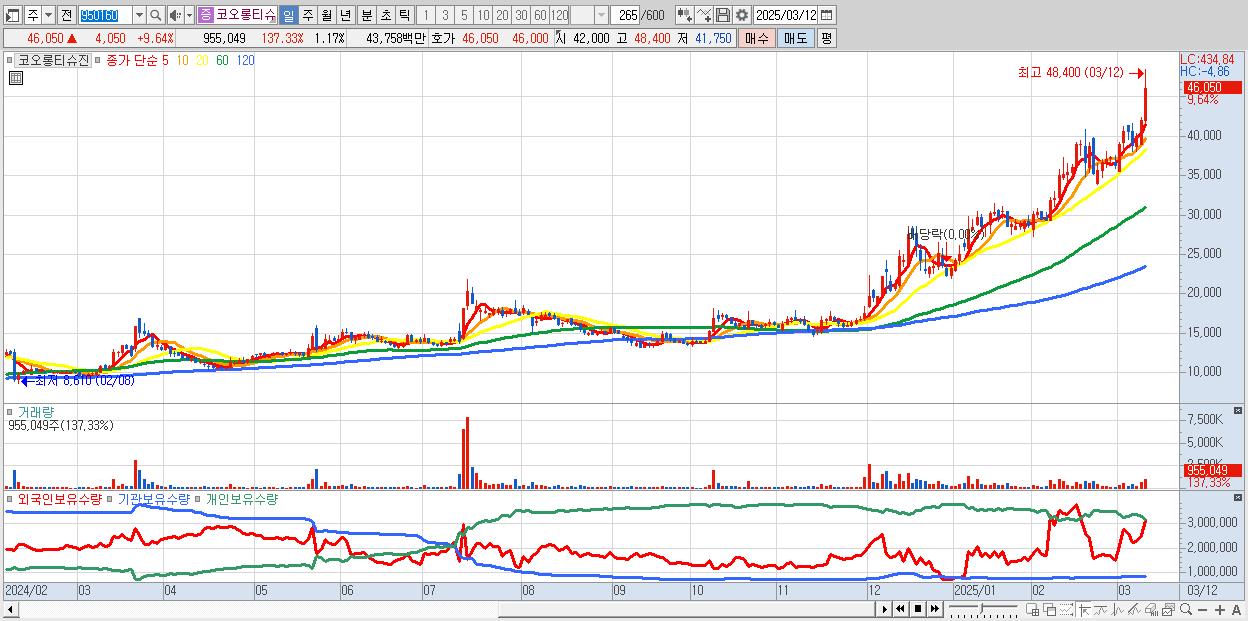Click the play forward playback button
Viewport: 1248px width, 621px height.
tap(885, 609)
